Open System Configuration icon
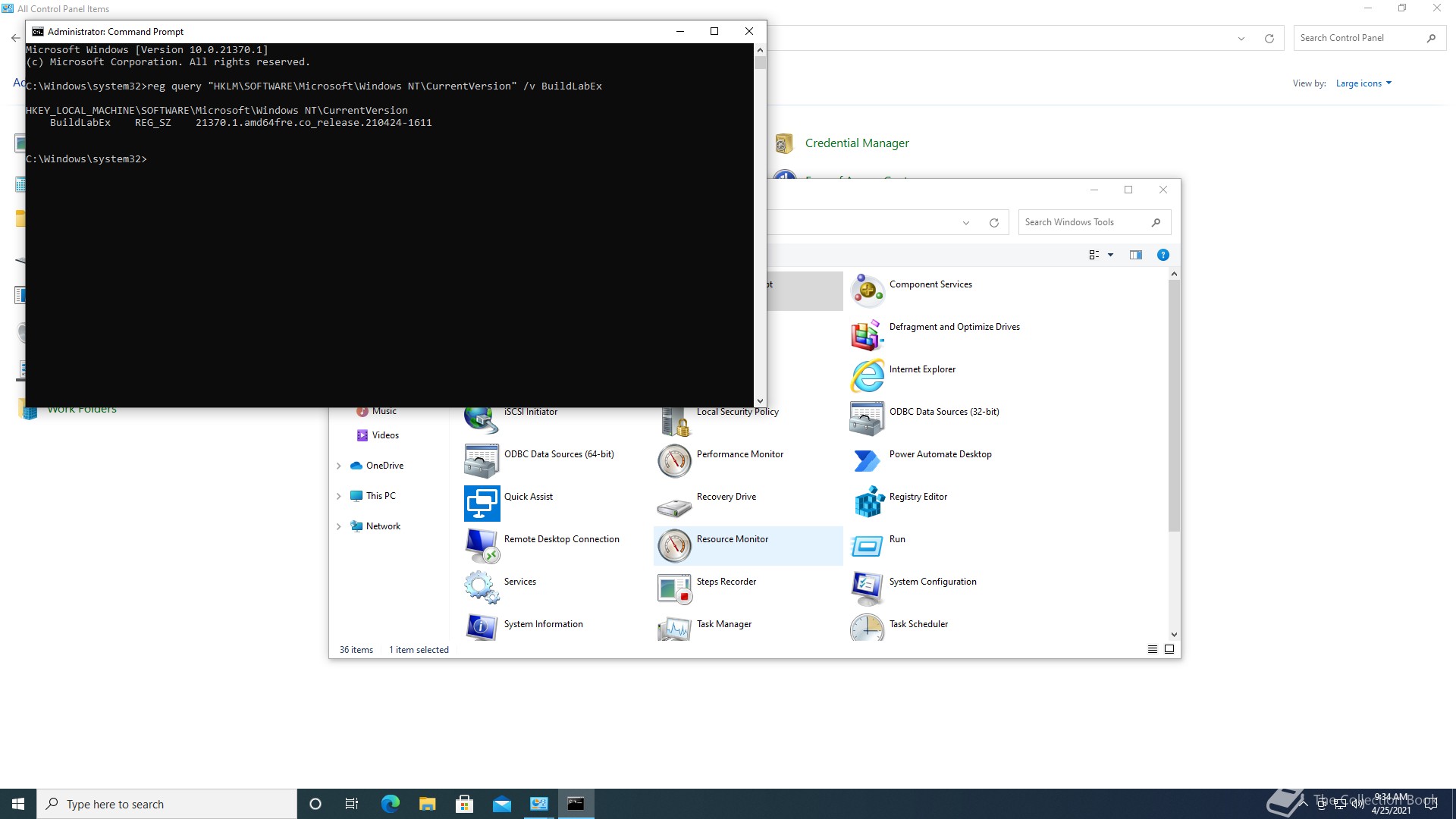The height and width of the screenshot is (819, 1456). pos(867,588)
